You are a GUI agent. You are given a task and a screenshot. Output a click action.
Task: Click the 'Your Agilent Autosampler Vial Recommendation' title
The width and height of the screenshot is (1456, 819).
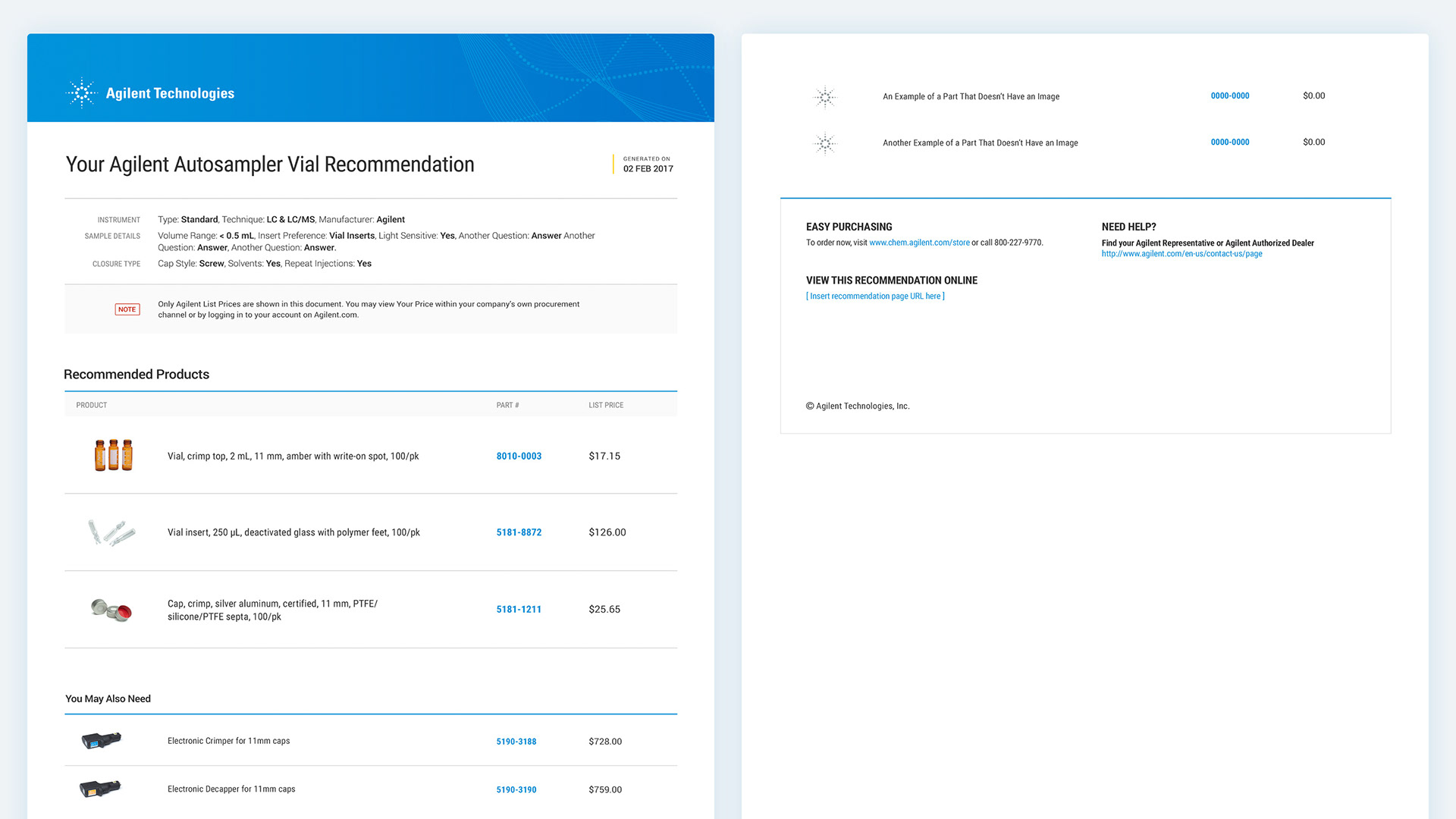[270, 165]
